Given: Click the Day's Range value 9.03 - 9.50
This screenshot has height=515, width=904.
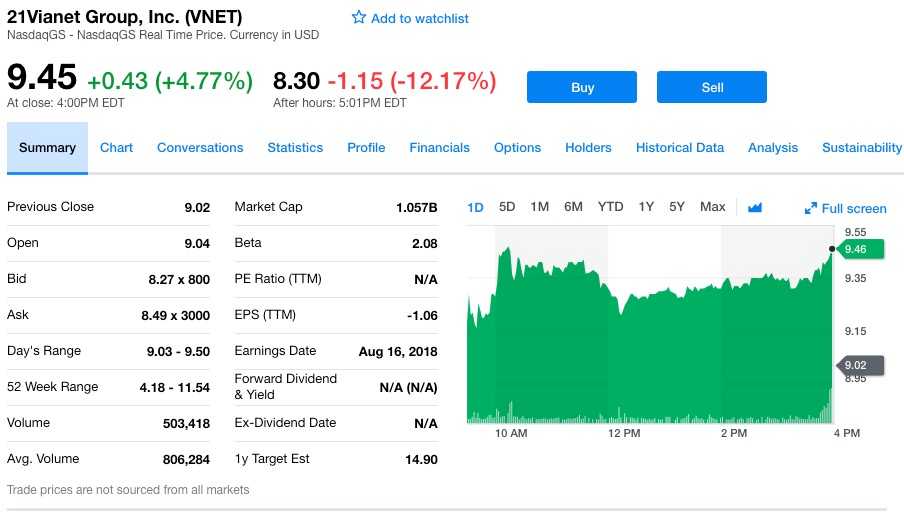Looking at the screenshot, I should [x=178, y=351].
